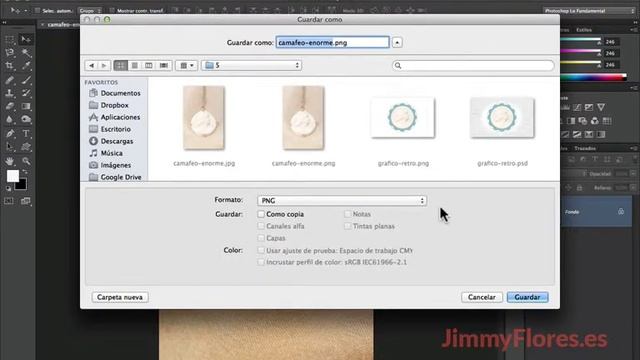This screenshot has width=640, height=360.
Task: Select the Magic Wand tool
Action: pyautogui.click(x=26, y=52)
